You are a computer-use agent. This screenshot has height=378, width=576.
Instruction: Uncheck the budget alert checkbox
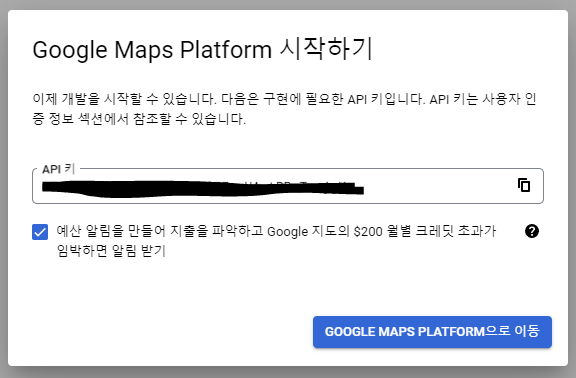40,232
